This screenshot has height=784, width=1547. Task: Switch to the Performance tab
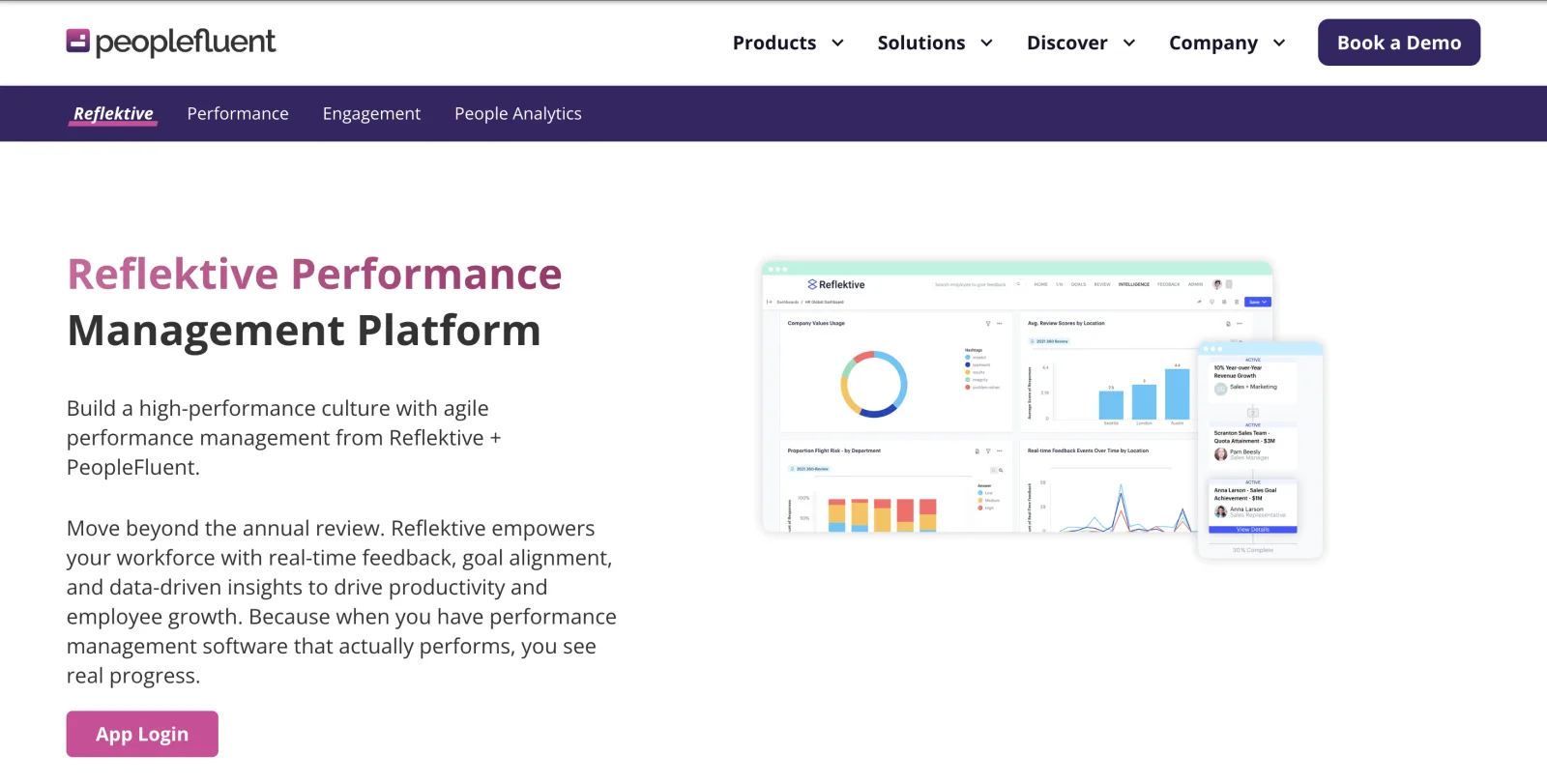[x=238, y=113]
